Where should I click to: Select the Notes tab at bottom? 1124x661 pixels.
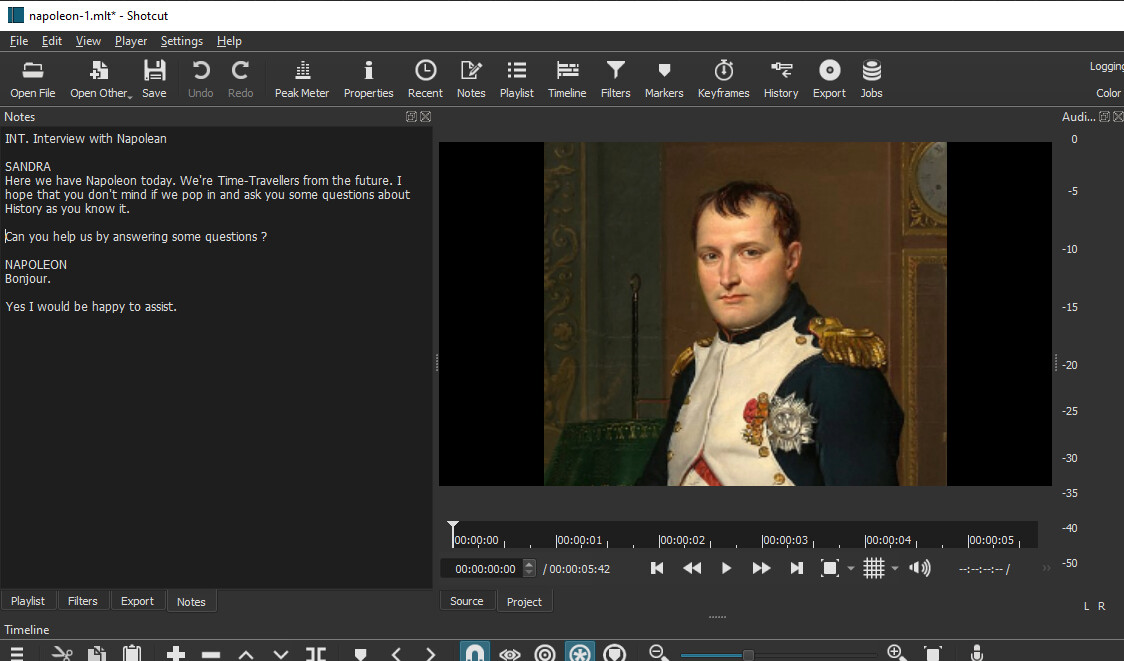[x=191, y=601]
